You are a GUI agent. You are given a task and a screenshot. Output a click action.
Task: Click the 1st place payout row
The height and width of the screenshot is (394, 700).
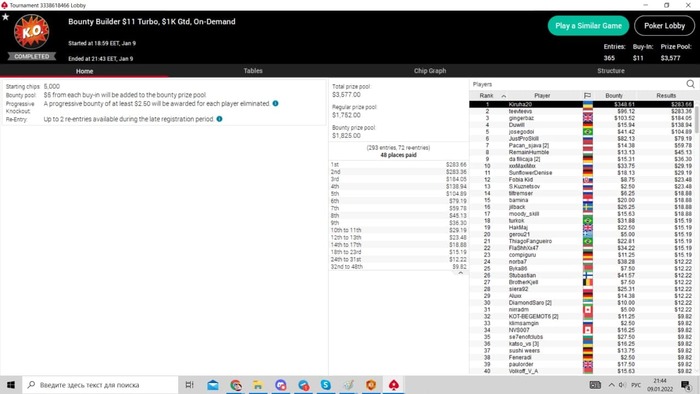(398, 165)
